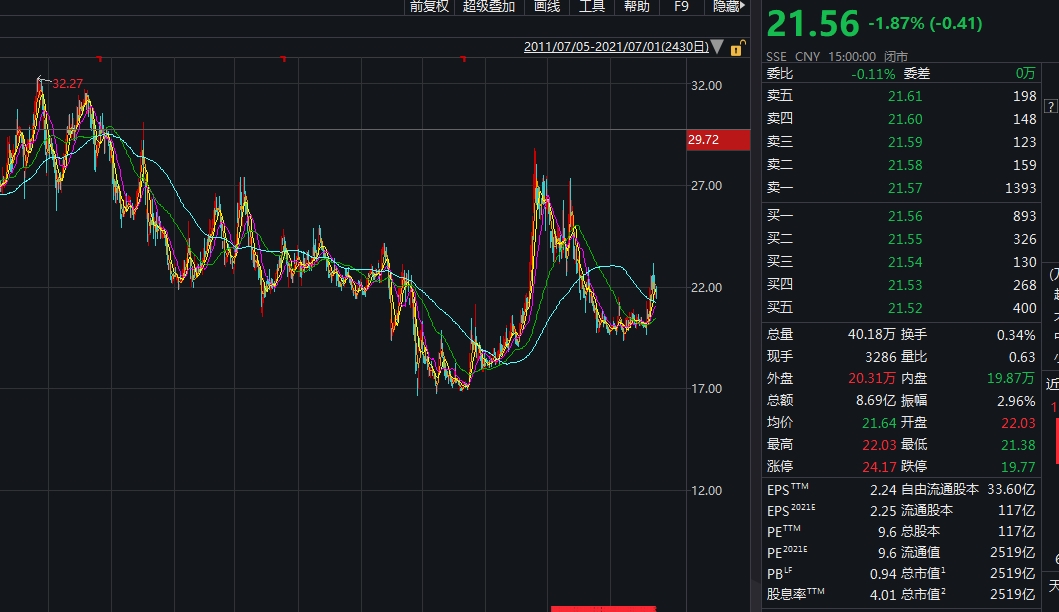Click the PE TTM value 9.6
This screenshot has height=612, width=1059.
point(887,532)
